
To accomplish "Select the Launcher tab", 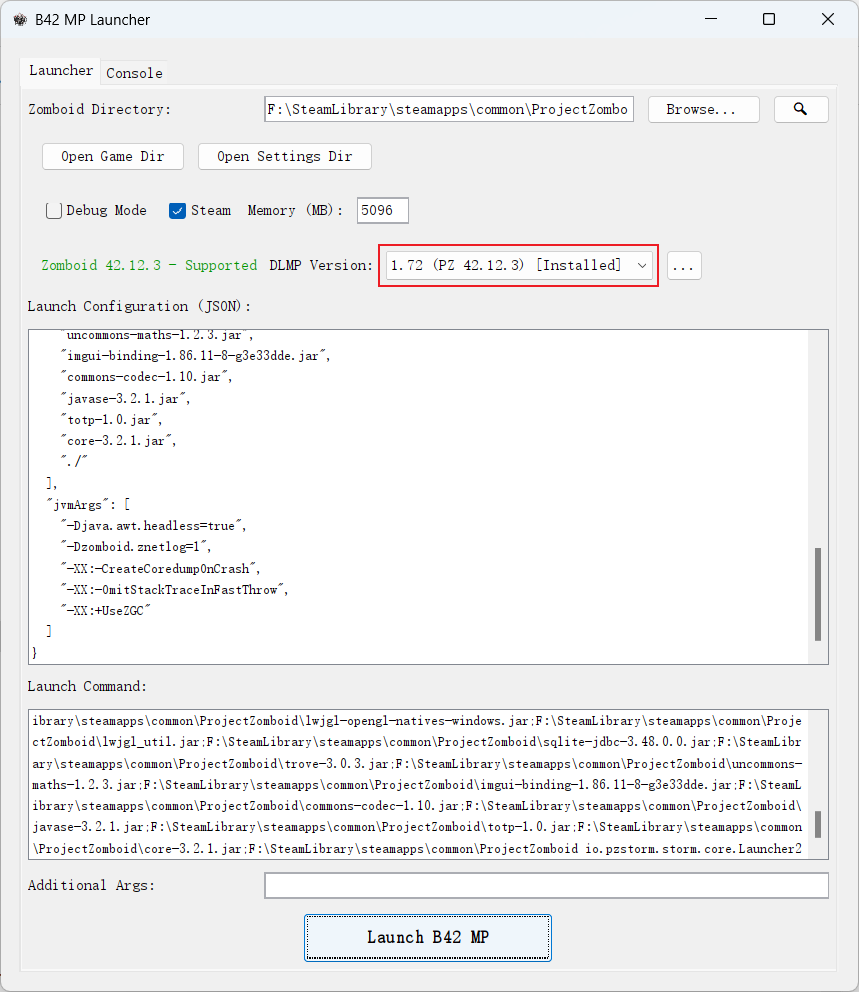I will (61, 71).
